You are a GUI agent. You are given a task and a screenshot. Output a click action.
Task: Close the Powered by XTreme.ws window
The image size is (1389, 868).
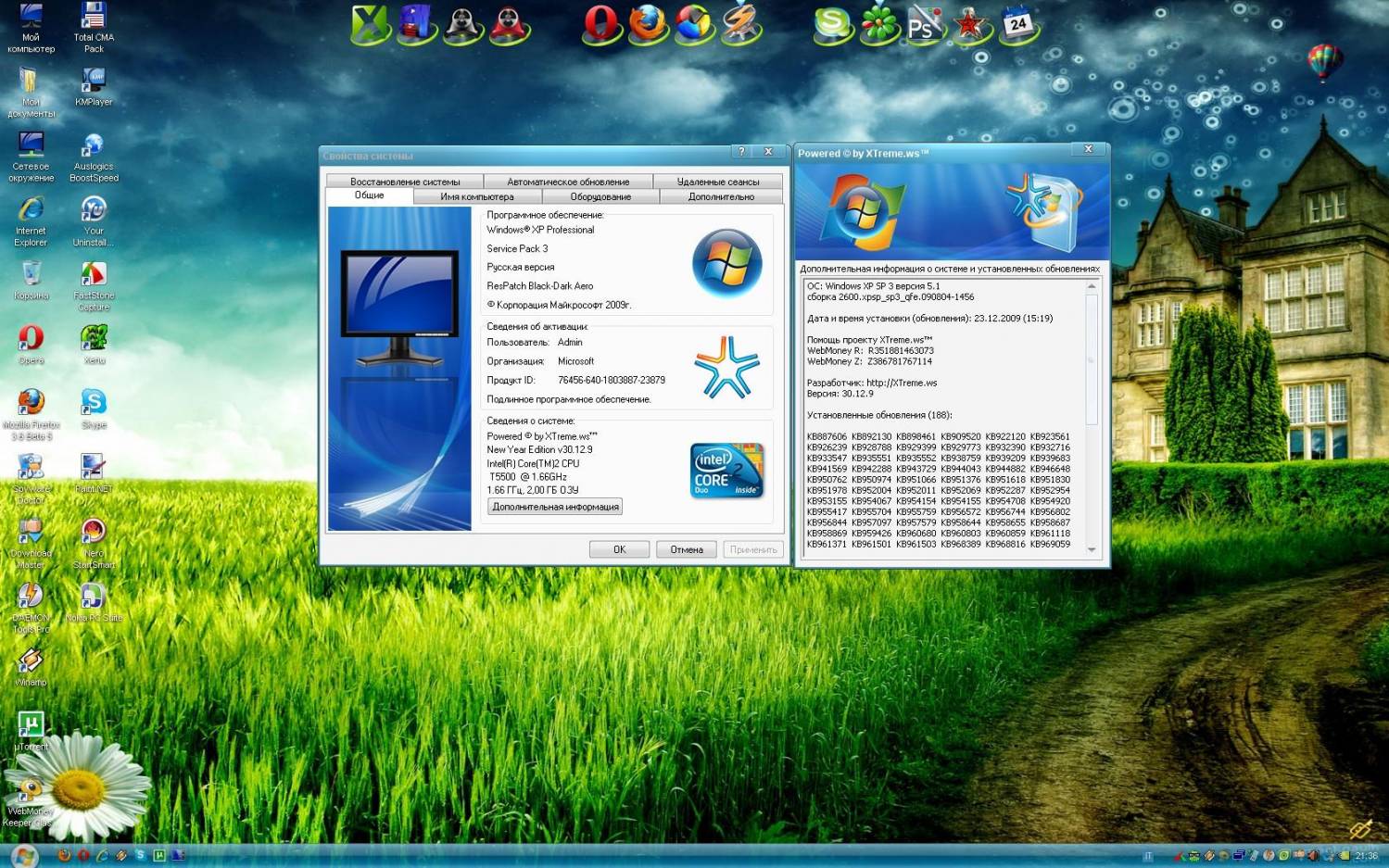point(1089,149)
